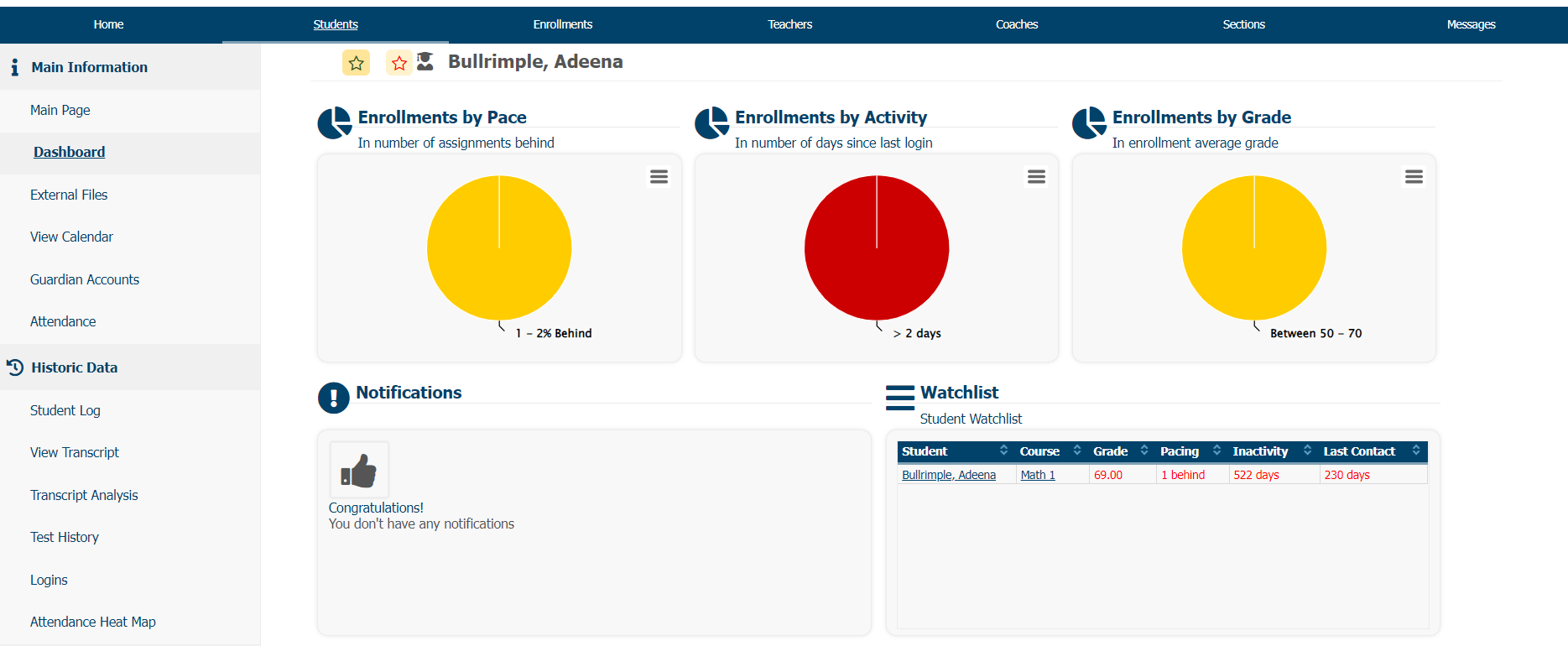The image size is (1568, 646).
Task: Sort watchlist by Last Contact column arrows
Action: click(1416, 451)
